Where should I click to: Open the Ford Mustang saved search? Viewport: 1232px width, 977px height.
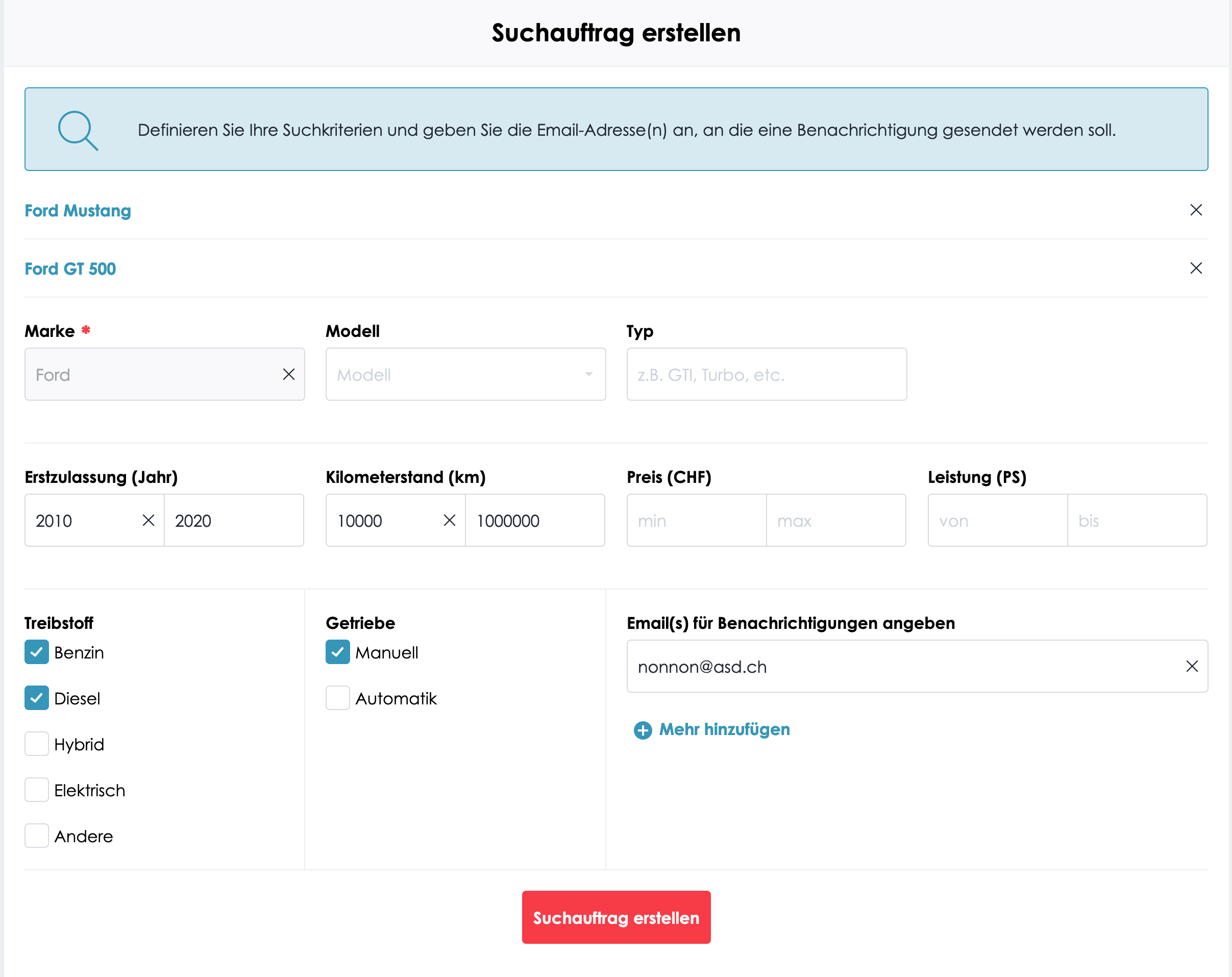[78, 210]
